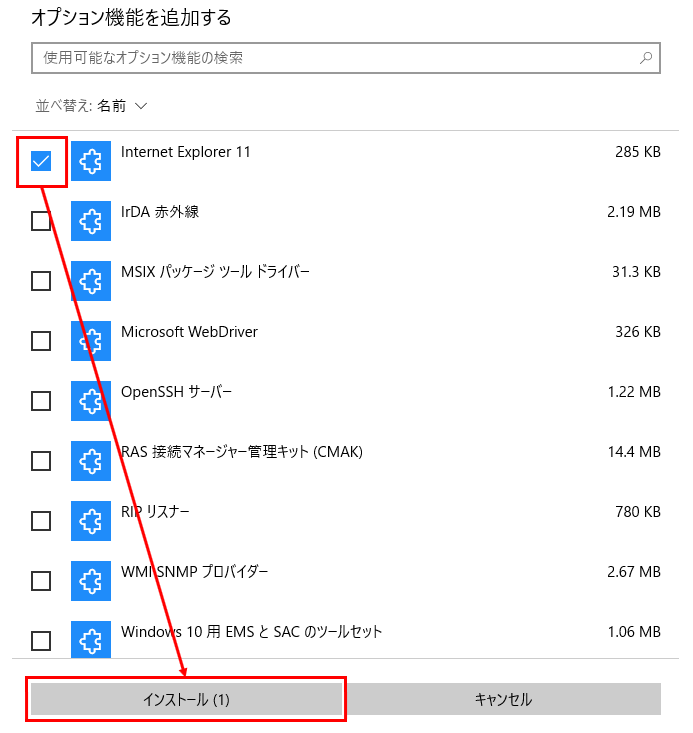Click the OpenSSH サーバー feature icon
Viewport: 693px width, 733px height.
tap(91, 401)
